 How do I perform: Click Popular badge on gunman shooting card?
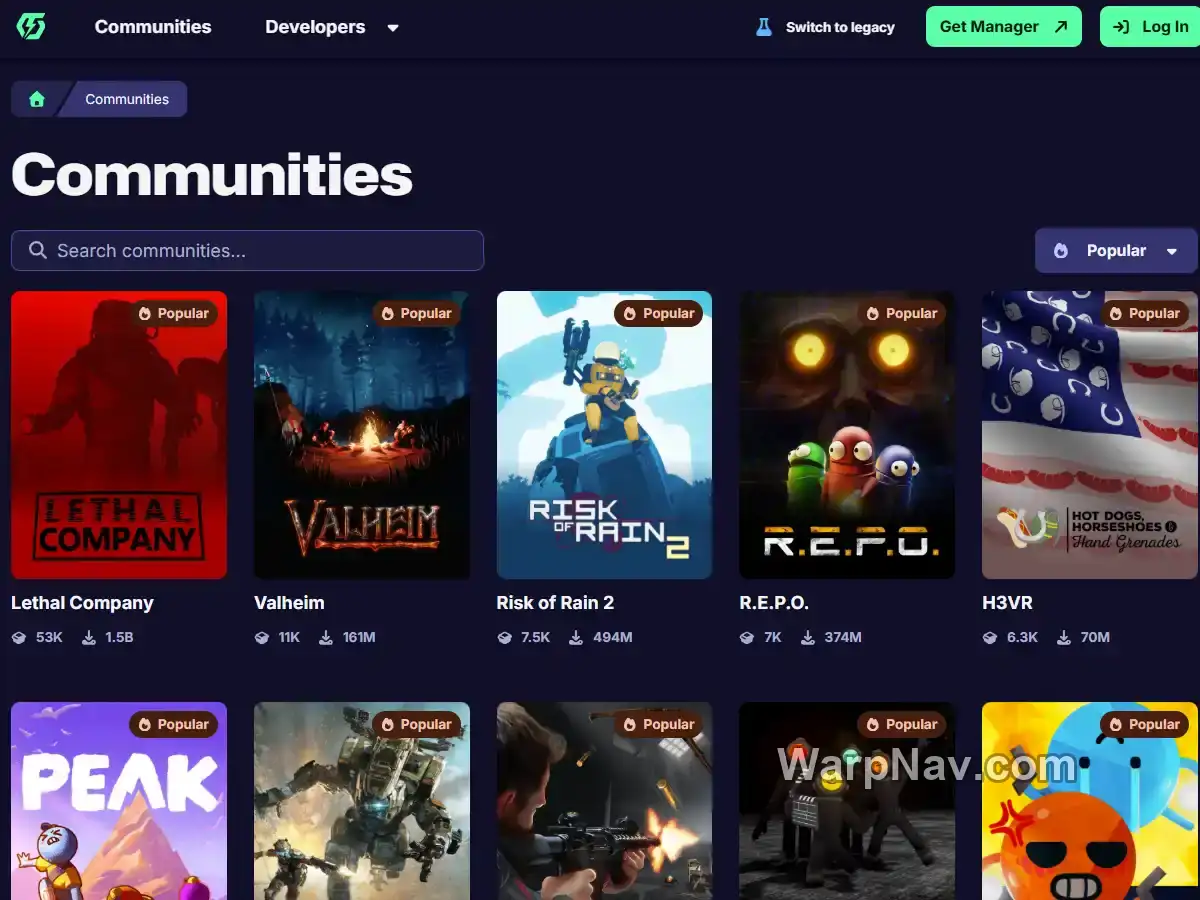point(659,724)
